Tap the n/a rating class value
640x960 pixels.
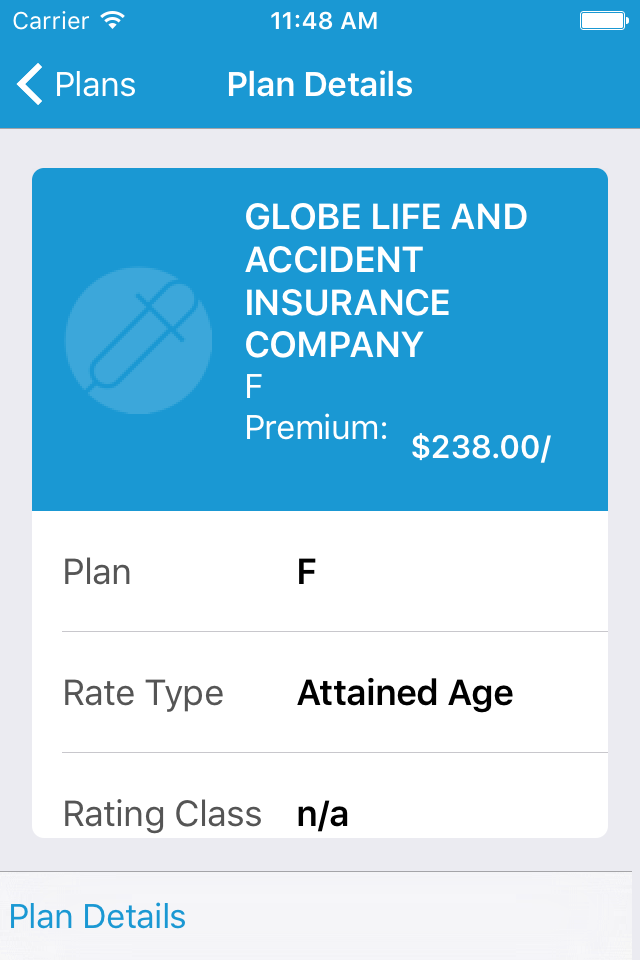pyautogui.click(x=323, y=814)
